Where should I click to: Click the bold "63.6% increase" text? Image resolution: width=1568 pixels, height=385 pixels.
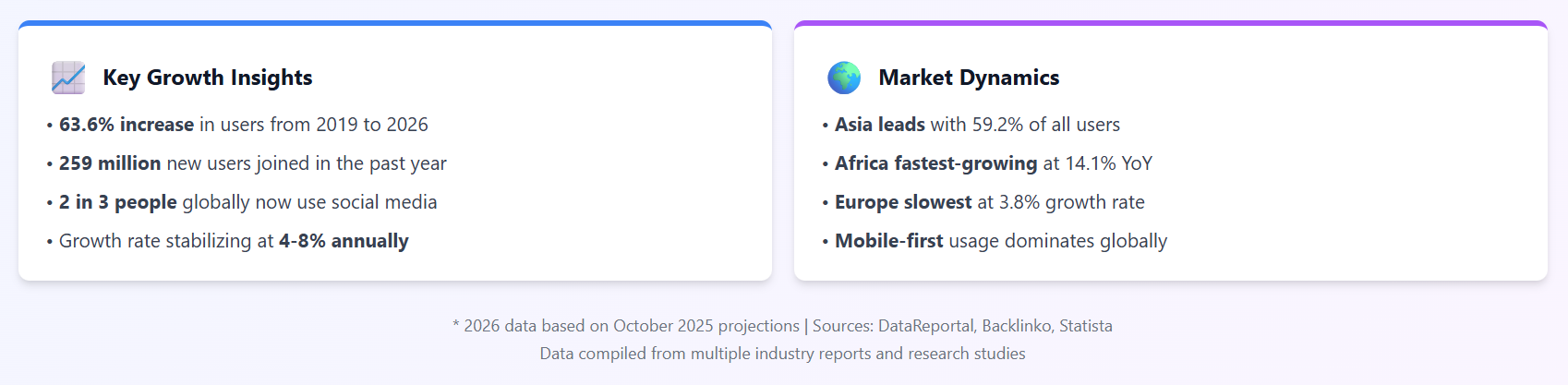coord(127,125)
